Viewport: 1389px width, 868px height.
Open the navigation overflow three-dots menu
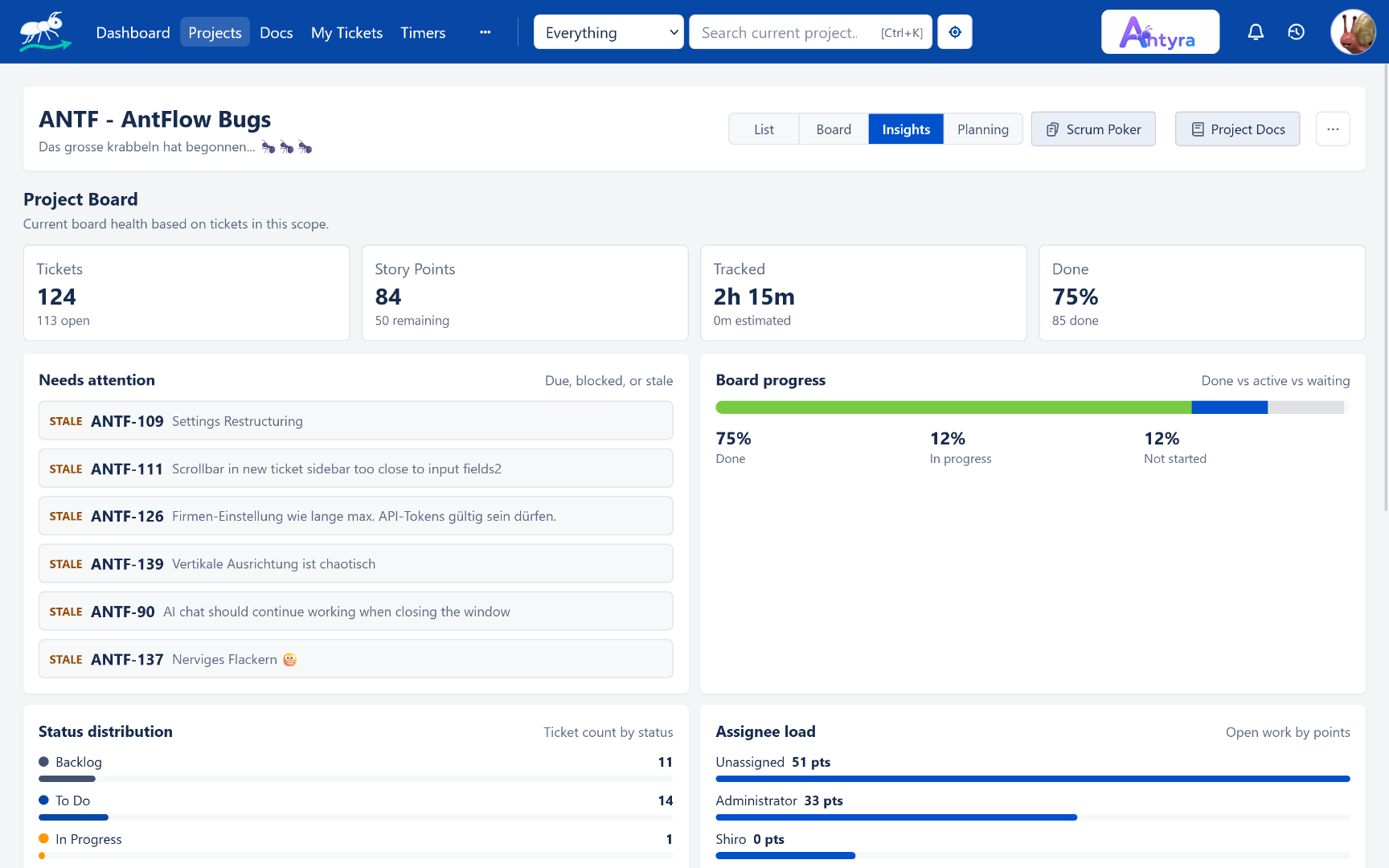click(485, 32)
